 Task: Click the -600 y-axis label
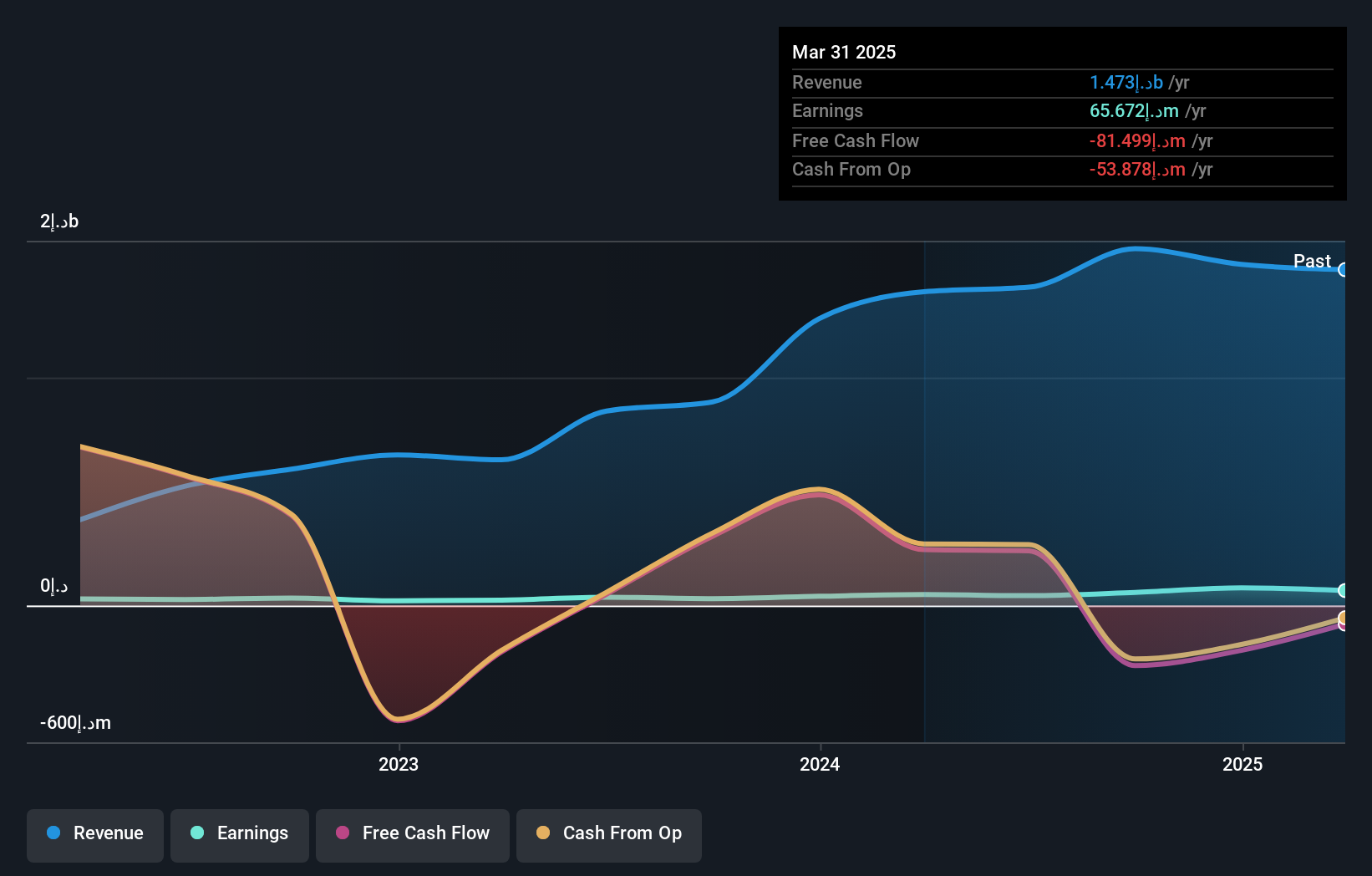click(75, 723)
